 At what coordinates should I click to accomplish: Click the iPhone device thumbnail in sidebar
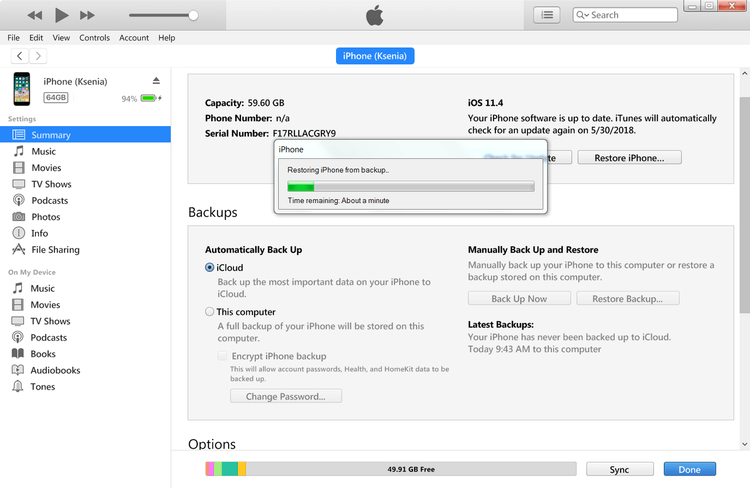22,89
